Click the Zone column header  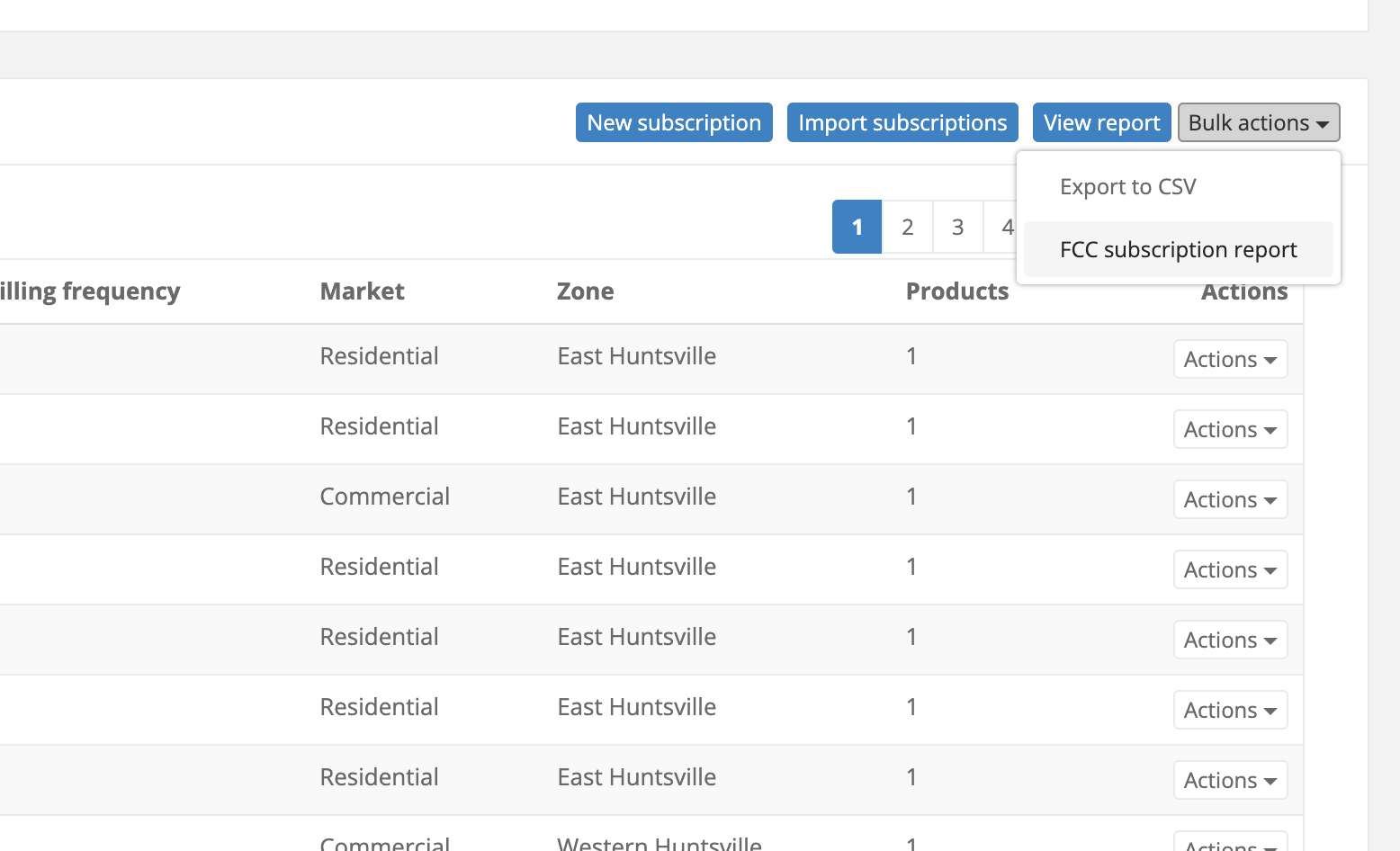coord(585,291)
